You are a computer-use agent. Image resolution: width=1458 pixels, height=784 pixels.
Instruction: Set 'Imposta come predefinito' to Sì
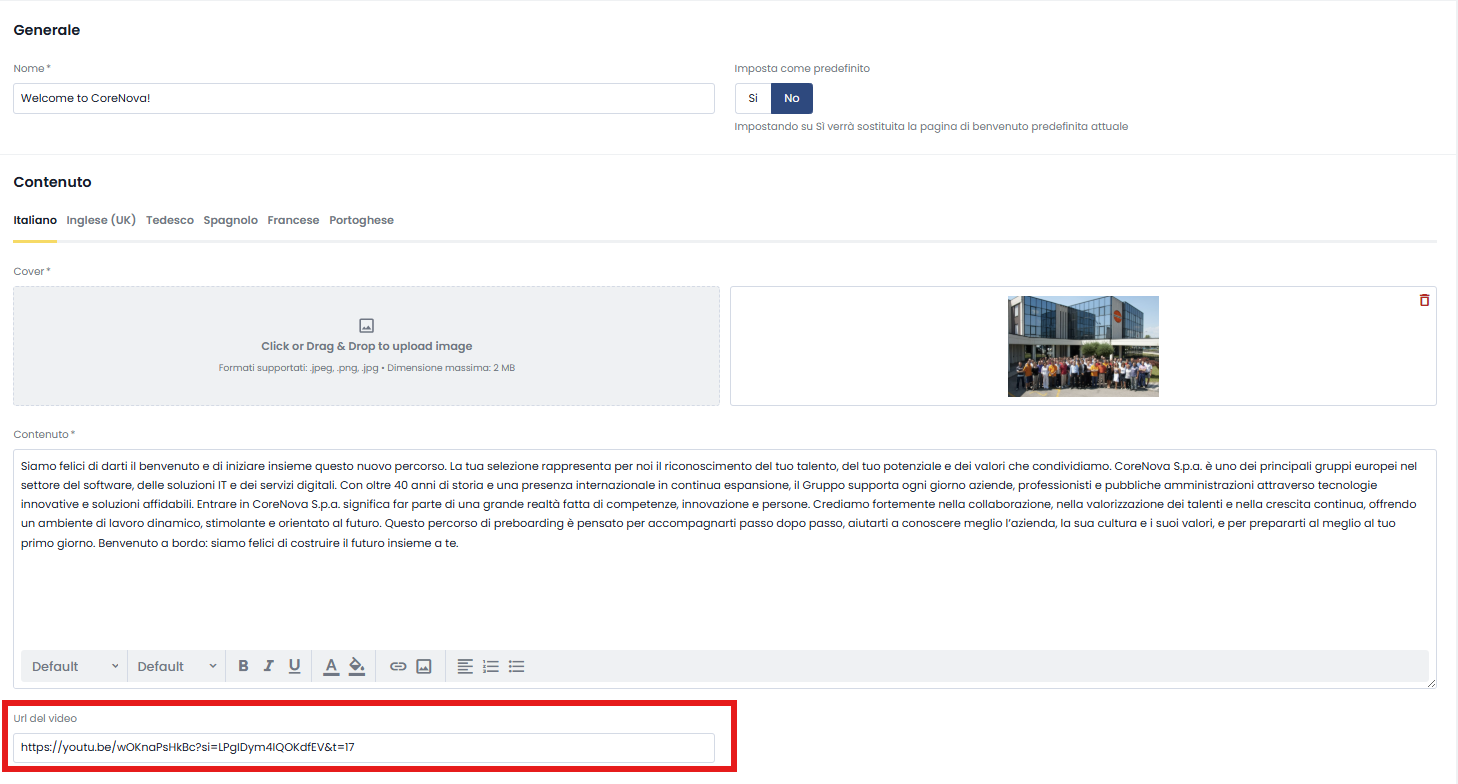(x=753, y=98)
